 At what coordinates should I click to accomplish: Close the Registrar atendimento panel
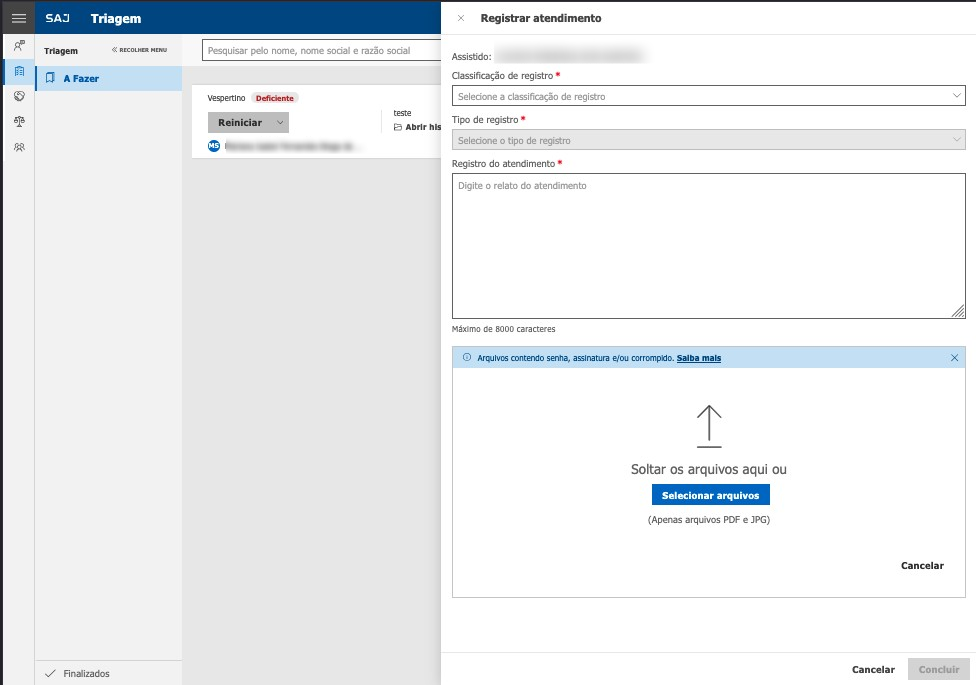tap(461, 18)
